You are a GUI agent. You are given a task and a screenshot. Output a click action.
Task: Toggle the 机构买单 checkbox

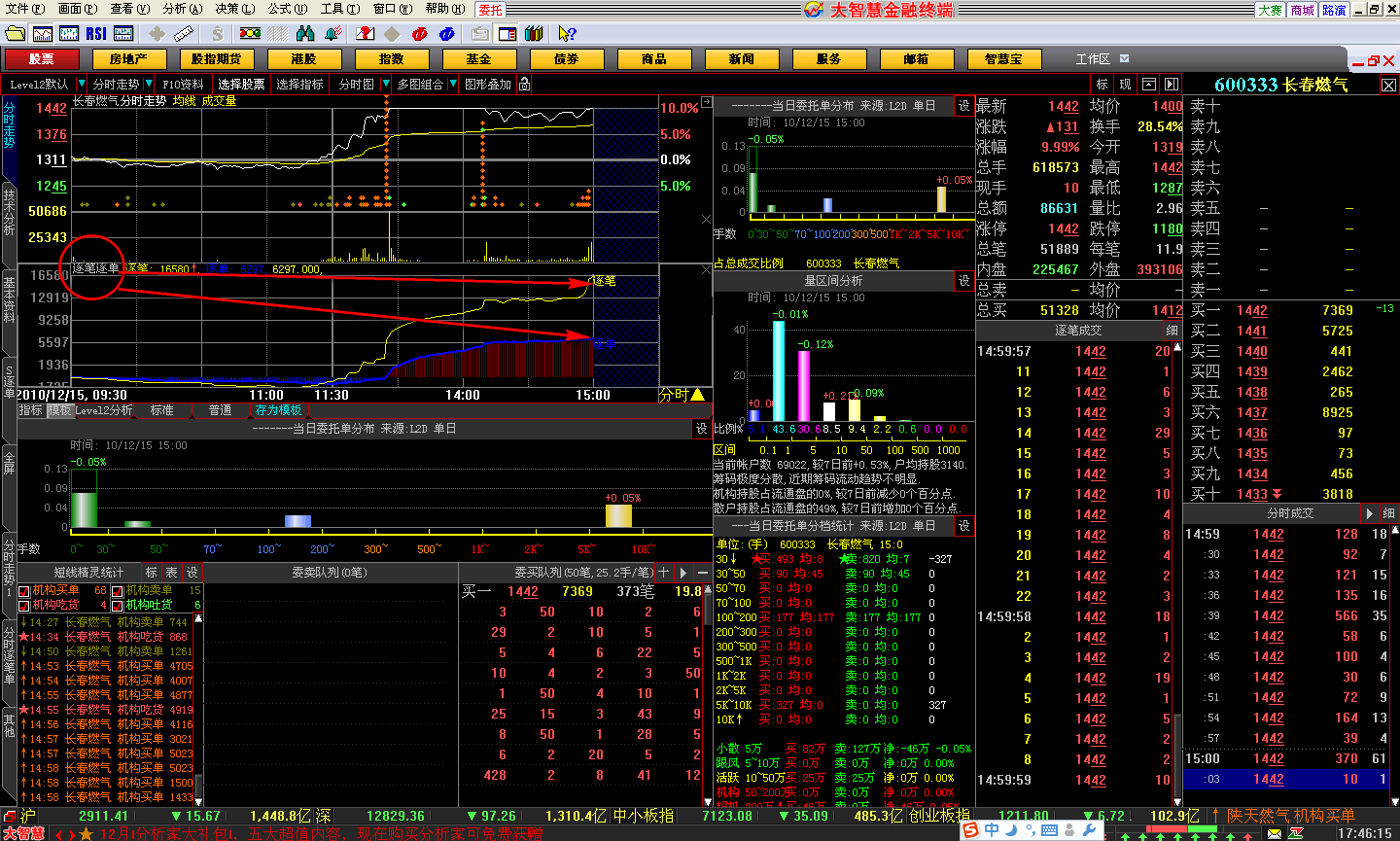24,590
